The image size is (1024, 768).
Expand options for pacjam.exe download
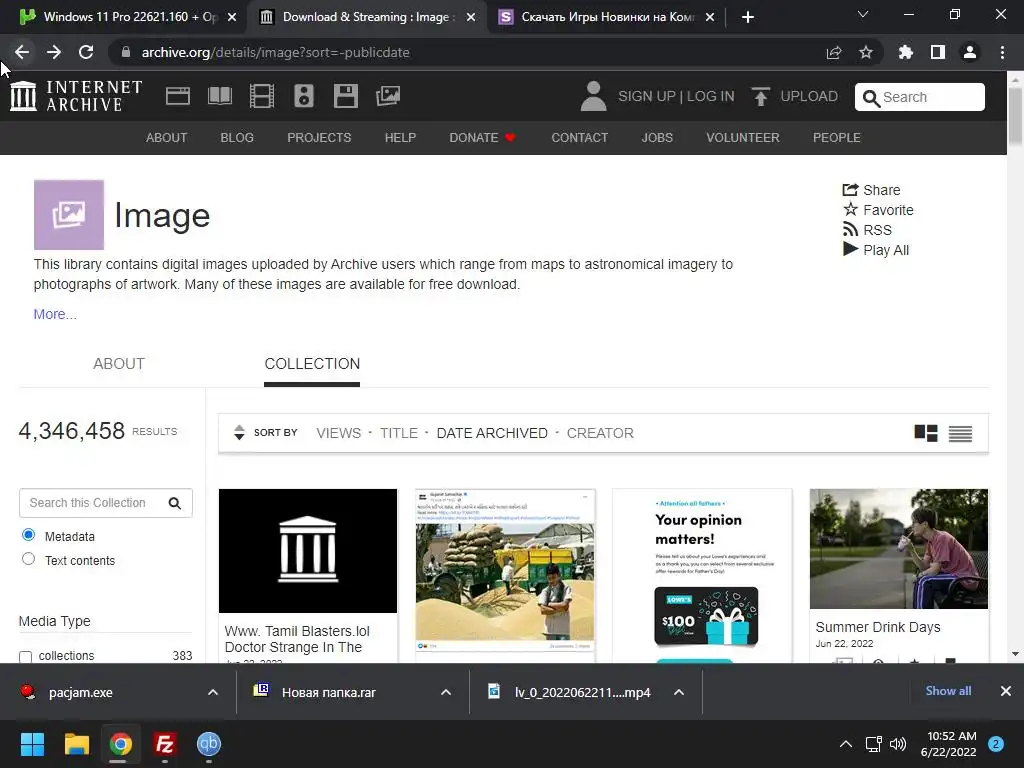(x=213, y=692)
